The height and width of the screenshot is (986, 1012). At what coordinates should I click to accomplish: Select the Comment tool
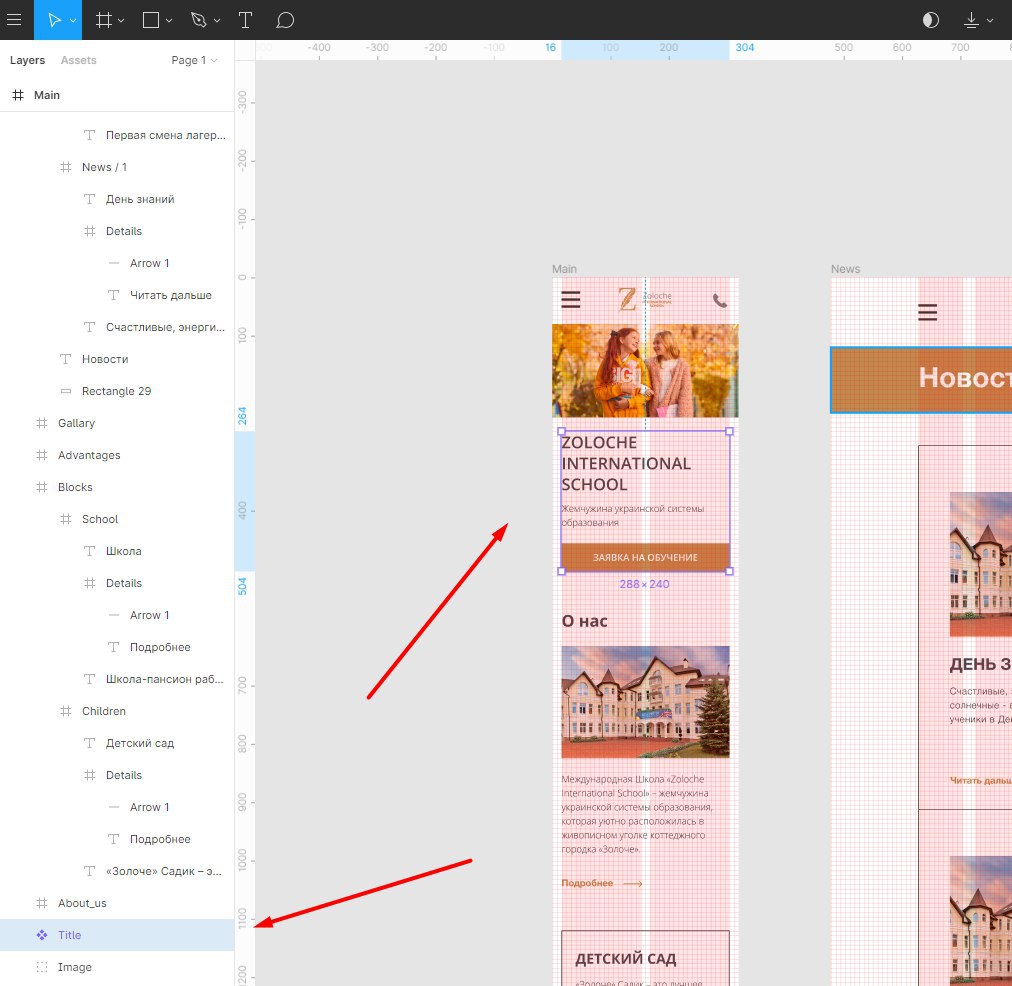pyautogui.click(x=285, y=20)
